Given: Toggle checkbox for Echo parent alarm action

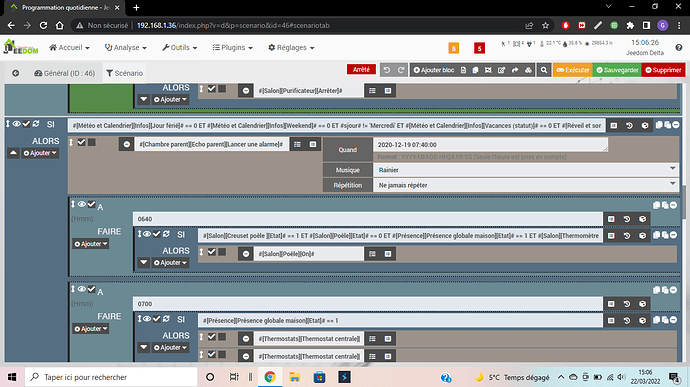Looking at the screenshot, I should tap(81, 142).
